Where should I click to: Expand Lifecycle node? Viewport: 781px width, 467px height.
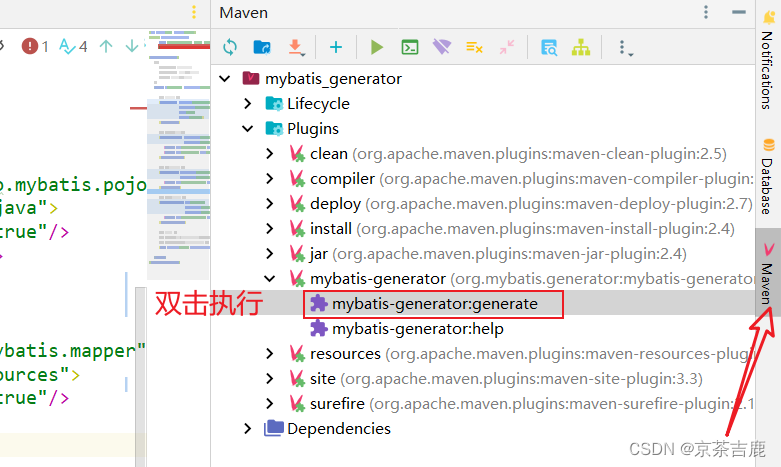click(x=248, y=104)
